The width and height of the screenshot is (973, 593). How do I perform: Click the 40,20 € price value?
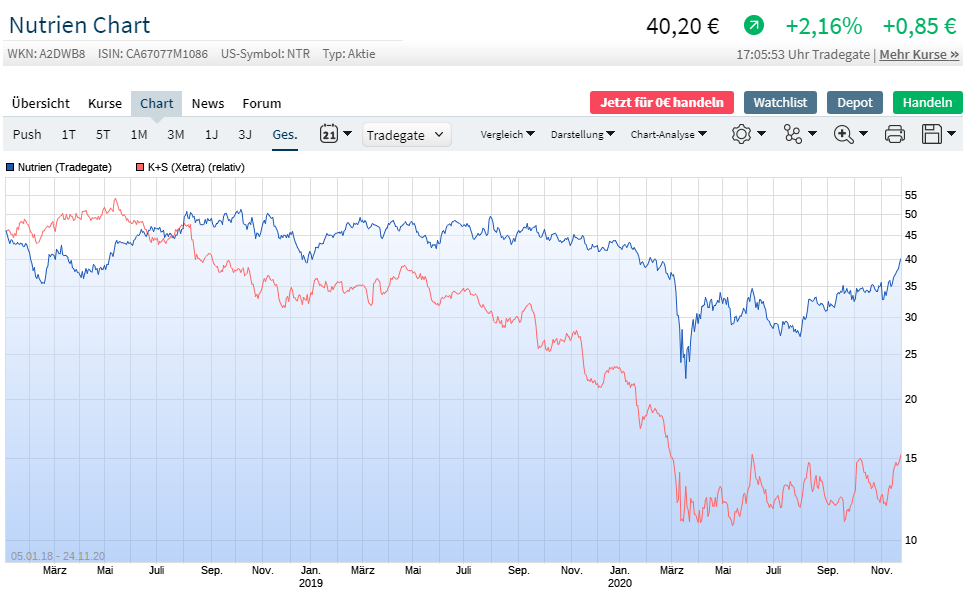pos(683,26)
